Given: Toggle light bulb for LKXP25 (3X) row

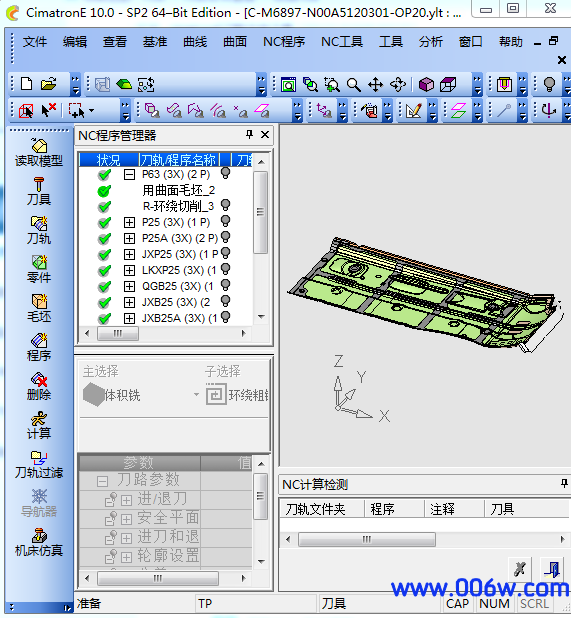Looking at the screenshot, I should click(x=225, y=269).
